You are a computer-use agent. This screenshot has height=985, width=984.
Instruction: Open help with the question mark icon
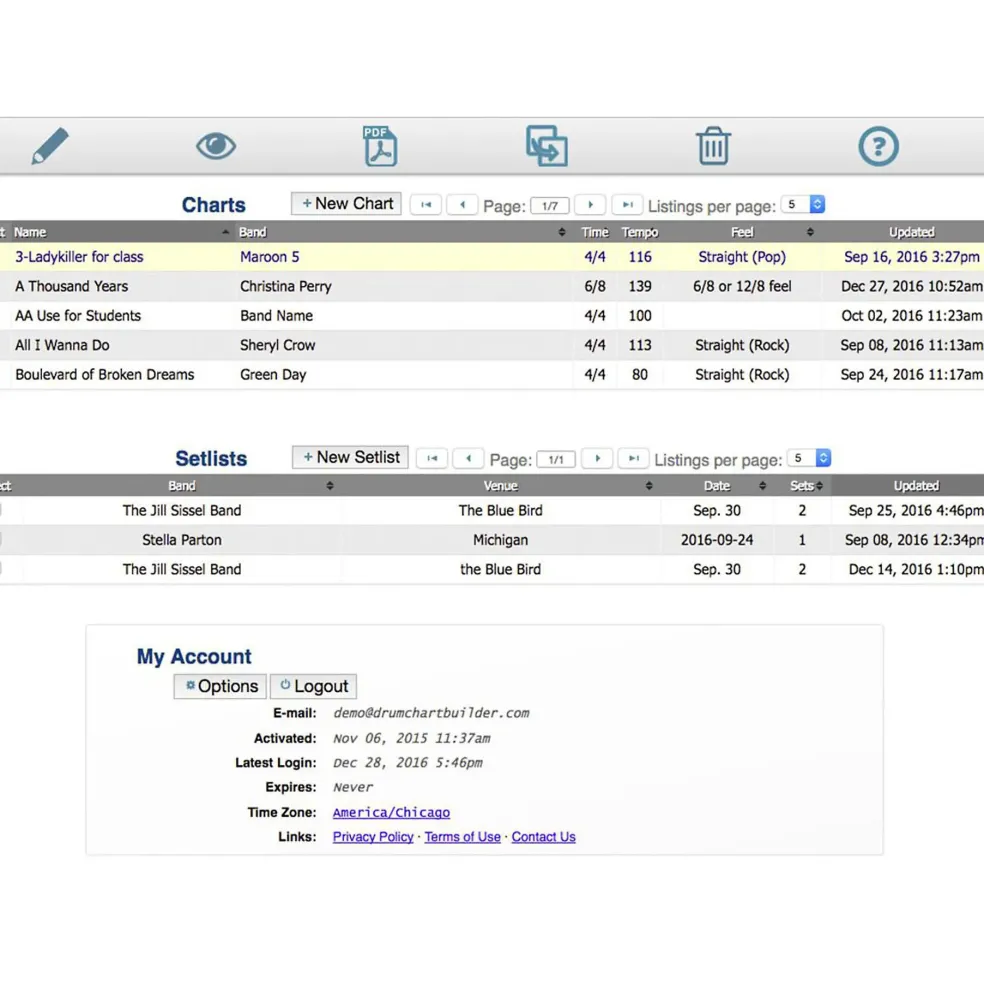[x=878, y=146]
